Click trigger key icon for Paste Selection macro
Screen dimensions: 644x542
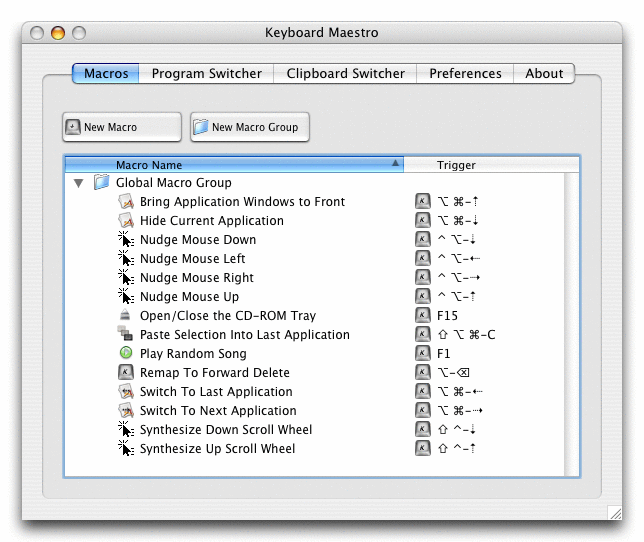click(x=423, y=334)
